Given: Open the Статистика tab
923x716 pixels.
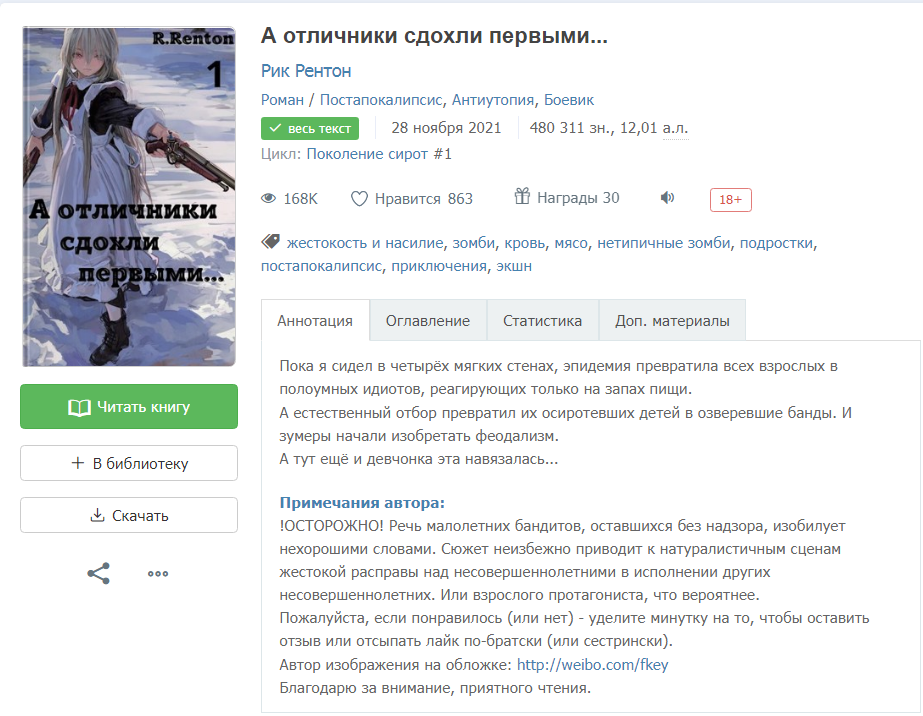Looking at the screenshot, I should point(542,320).
